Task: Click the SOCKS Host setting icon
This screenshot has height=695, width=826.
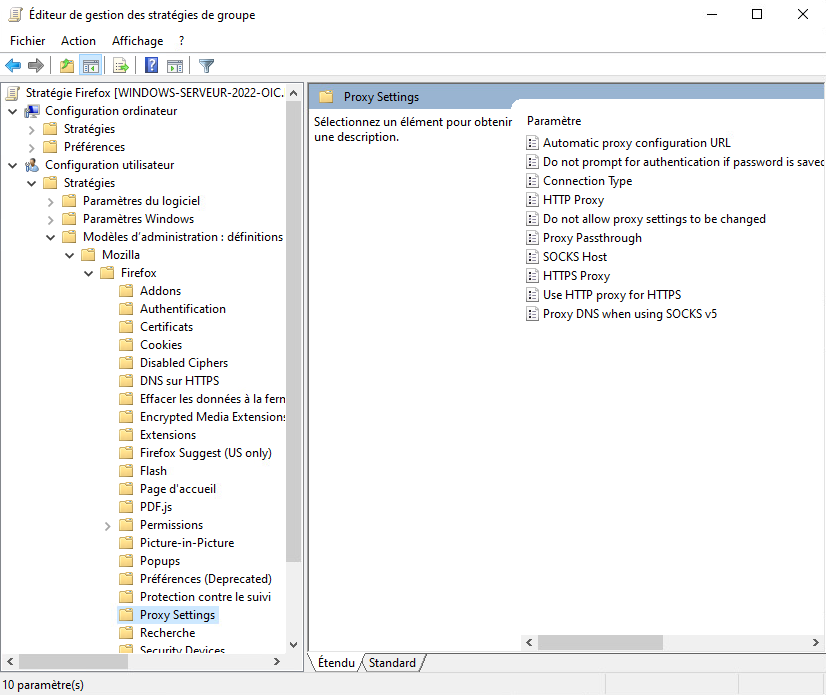Action: (533, 257)
